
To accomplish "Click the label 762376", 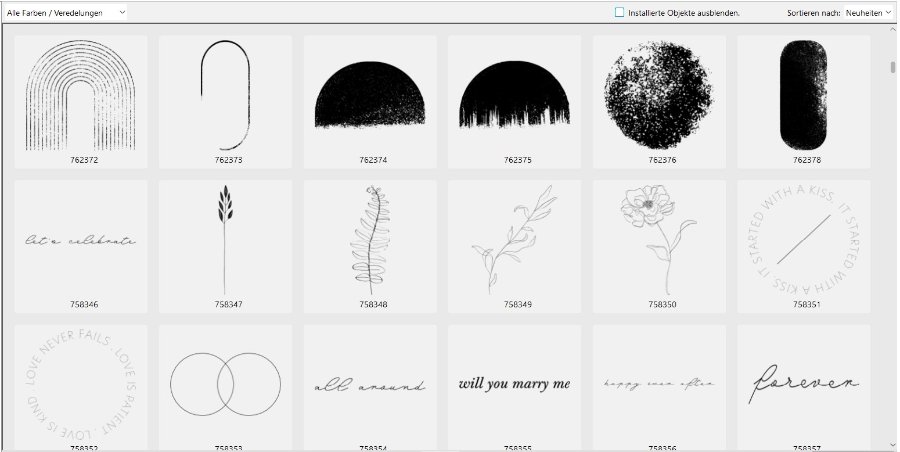I will tap(662, 160).
